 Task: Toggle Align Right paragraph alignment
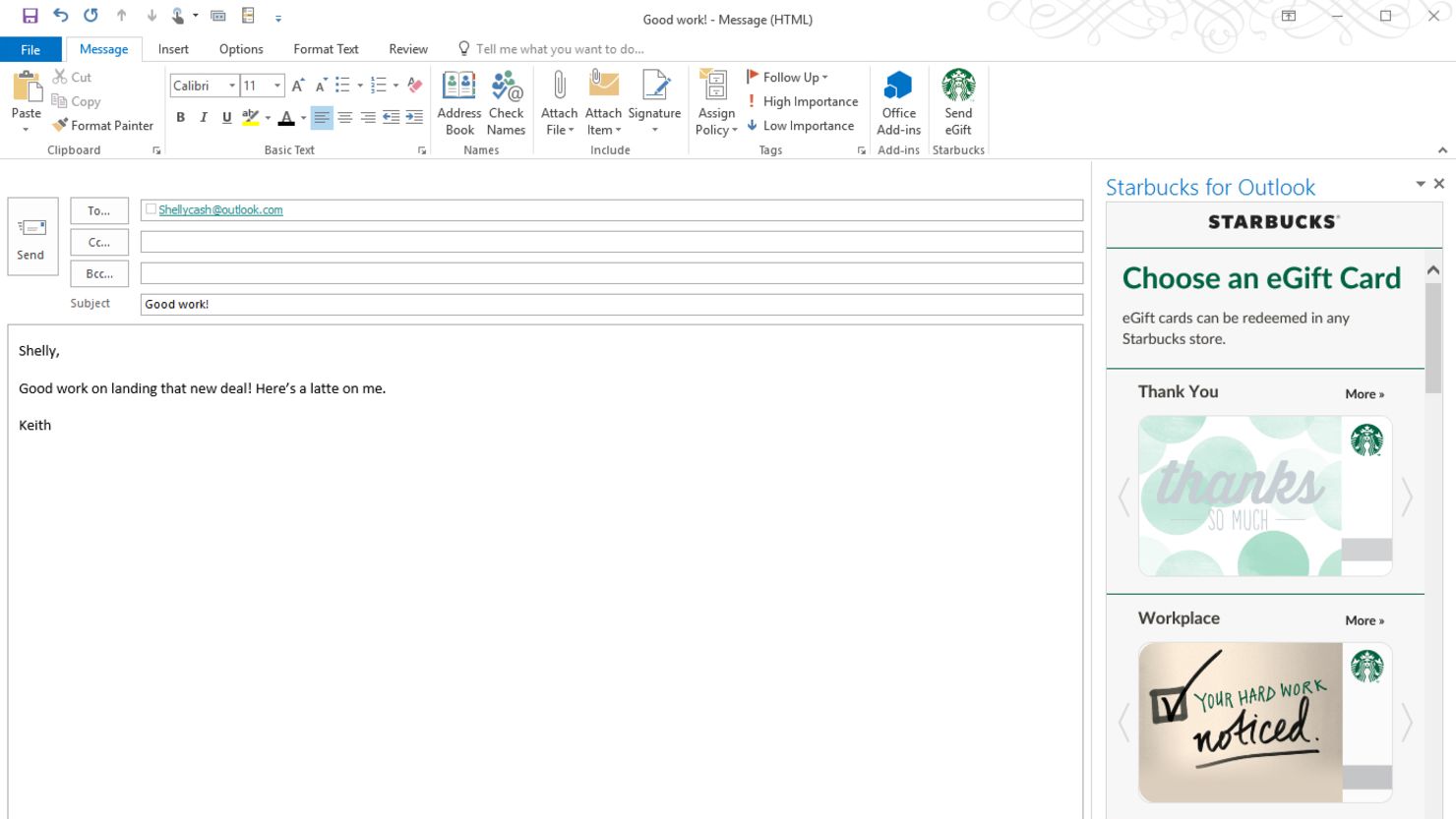(x=368, y=117)
